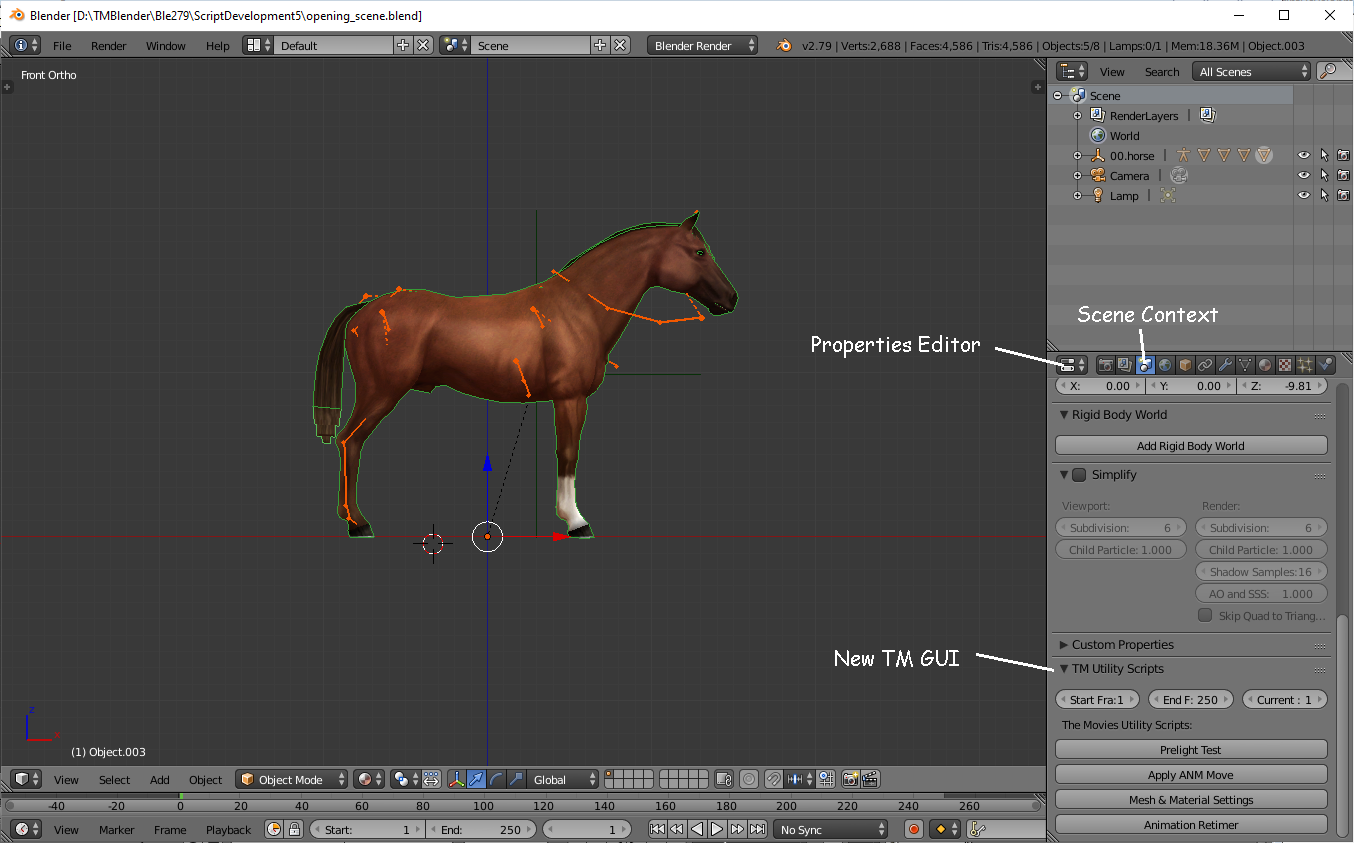The height and width of the screenshot is (843, 1354).
Task: Hide 00.horse using its eye toggle
Action: click(x=1303, y=155)
